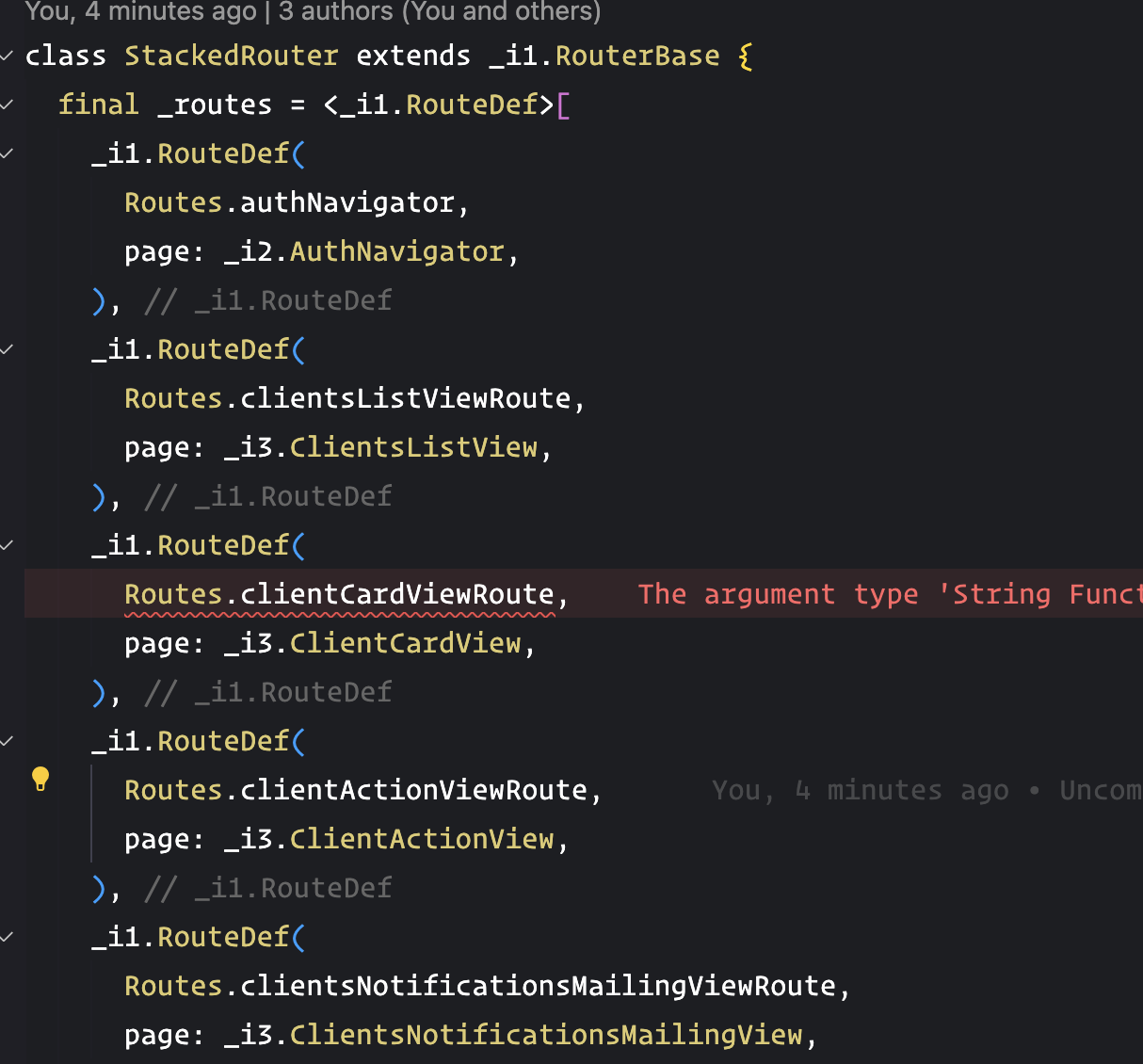The height and width of the screenshot is (1064, 1143).
Task: Click Routes.clientsListViewRoute argument
Action: [x=347, y=398]
